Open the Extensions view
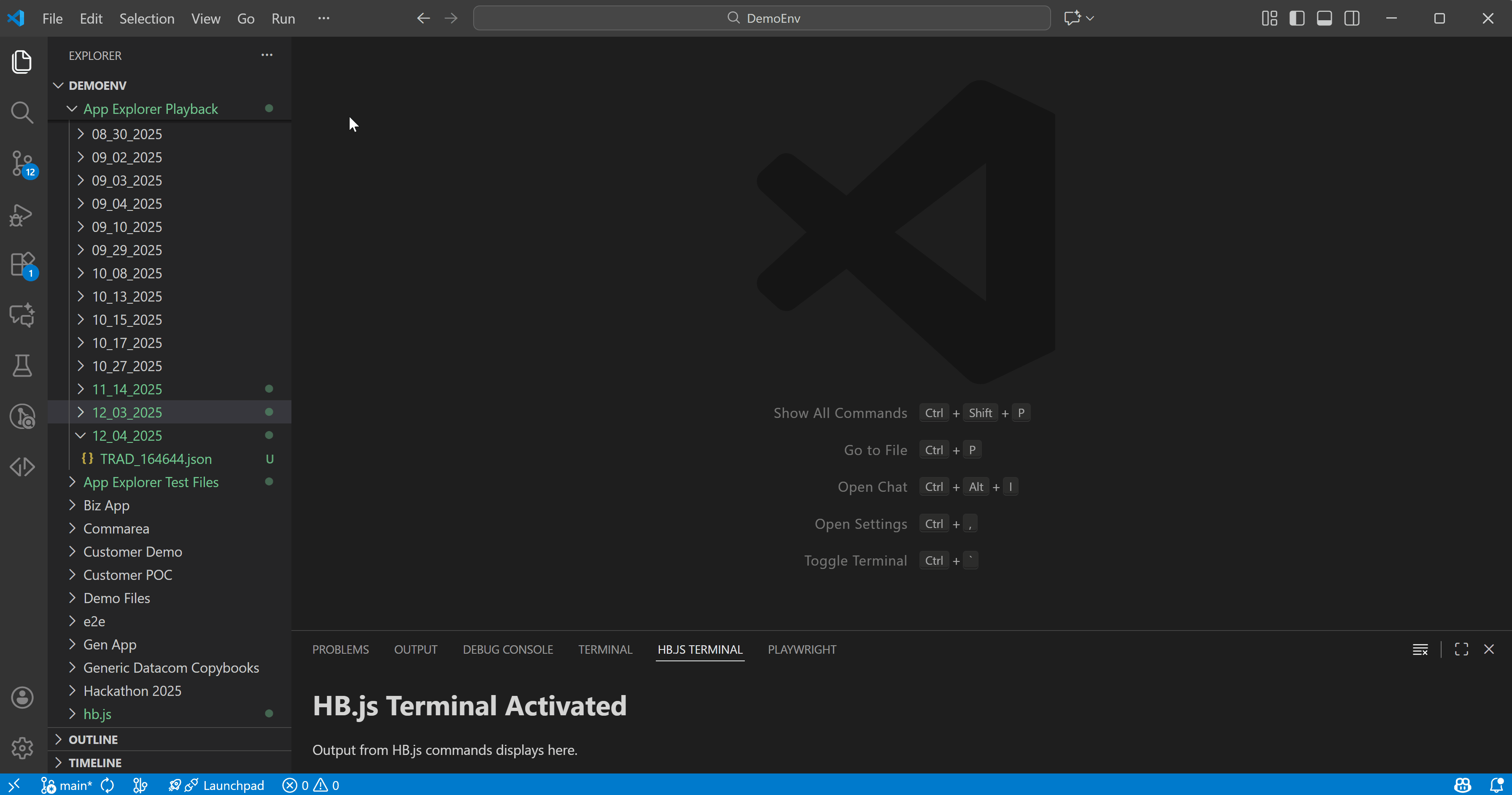1512x795 pixels. [22, 265]
